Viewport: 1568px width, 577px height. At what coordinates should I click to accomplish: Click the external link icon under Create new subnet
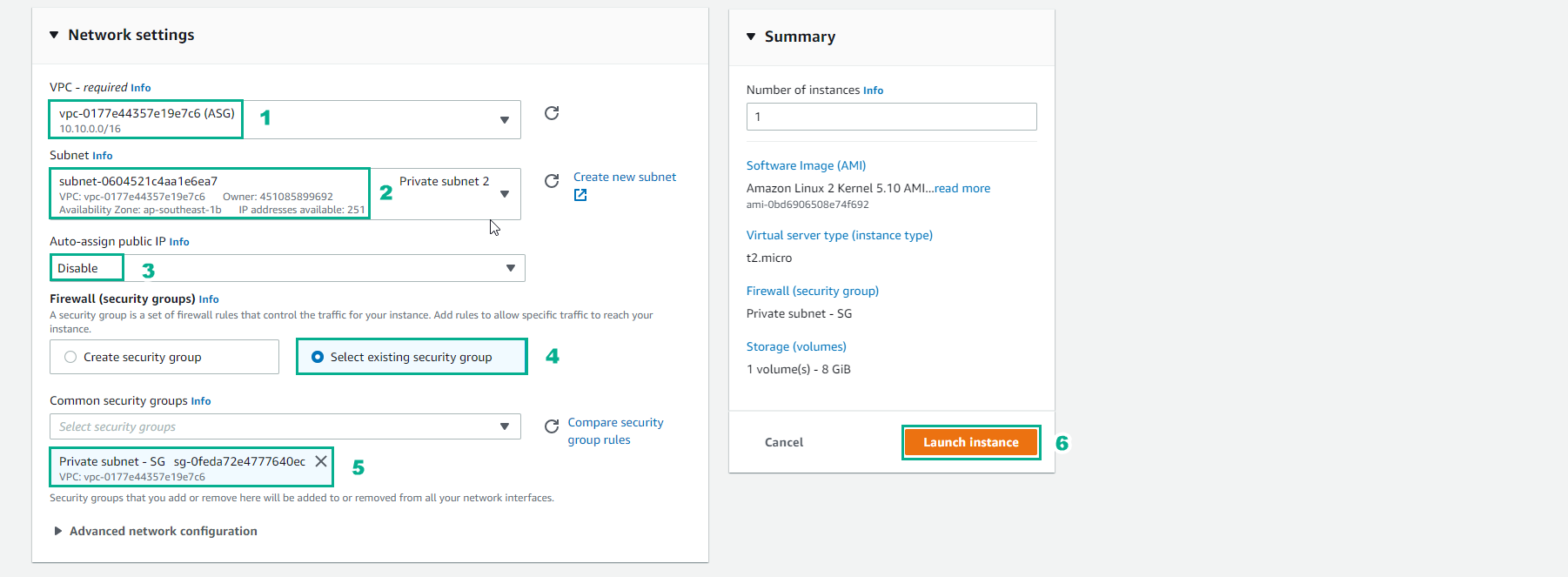point(580,195)
